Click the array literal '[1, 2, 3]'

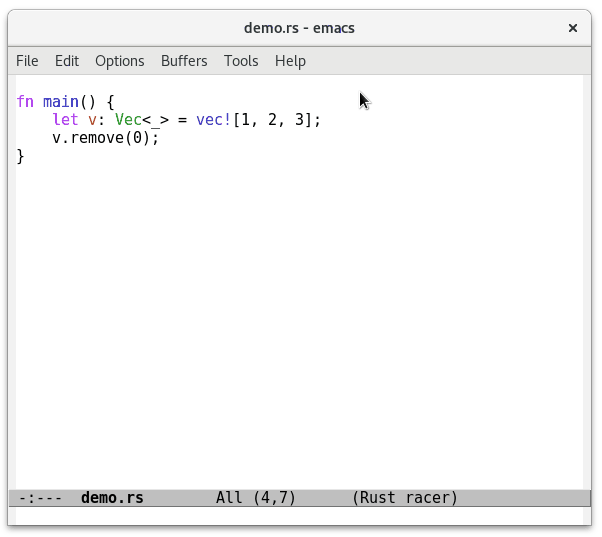(x=272, y=120)
